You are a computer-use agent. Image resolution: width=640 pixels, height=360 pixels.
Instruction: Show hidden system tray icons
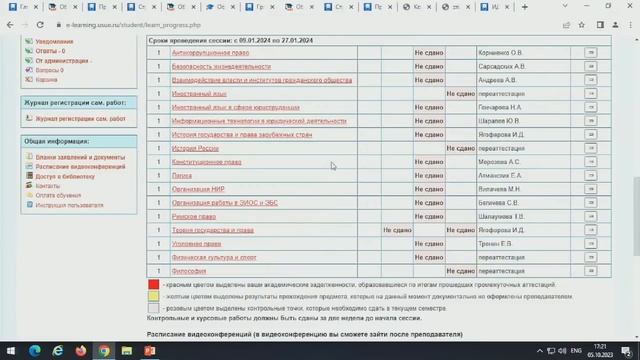click(x=540, y=351)
